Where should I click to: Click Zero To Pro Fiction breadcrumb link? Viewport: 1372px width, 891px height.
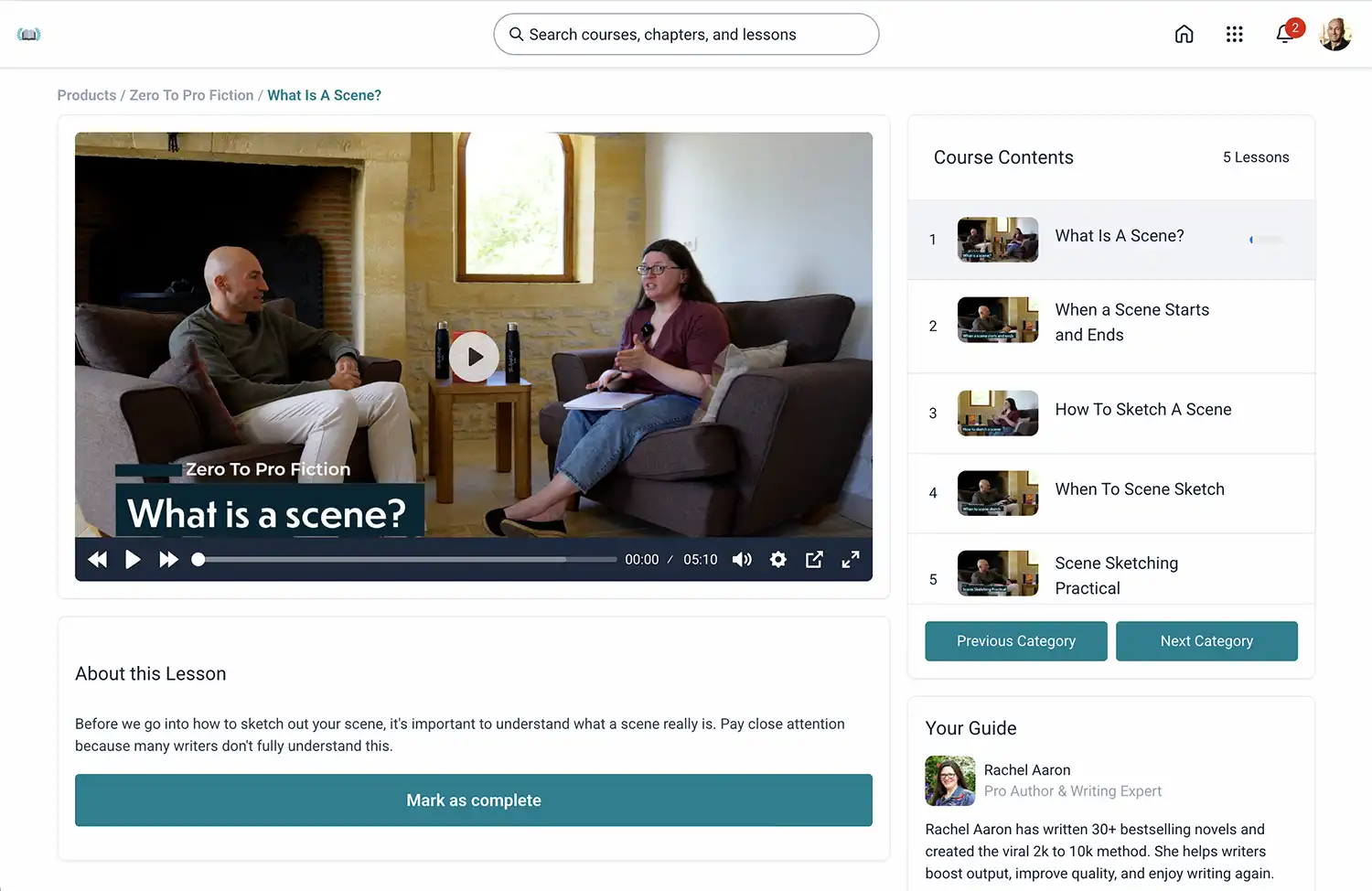pyautogui.click(x=191, y=95)
